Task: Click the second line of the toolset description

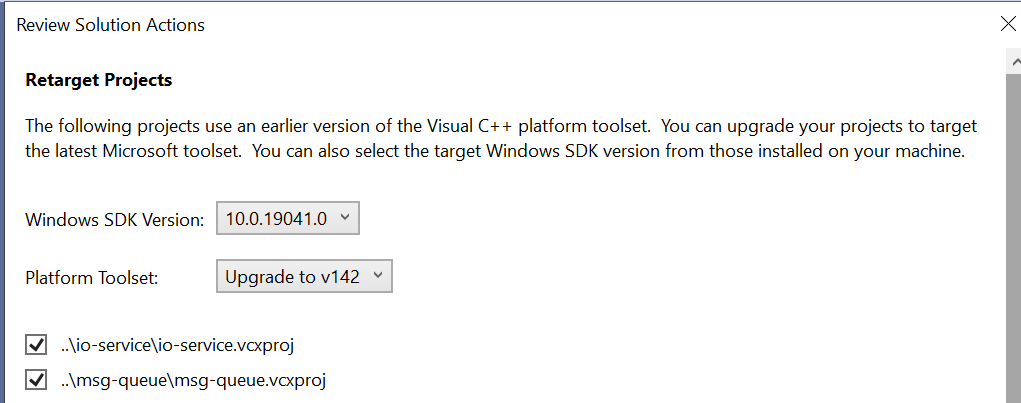Action: (494, 152)
